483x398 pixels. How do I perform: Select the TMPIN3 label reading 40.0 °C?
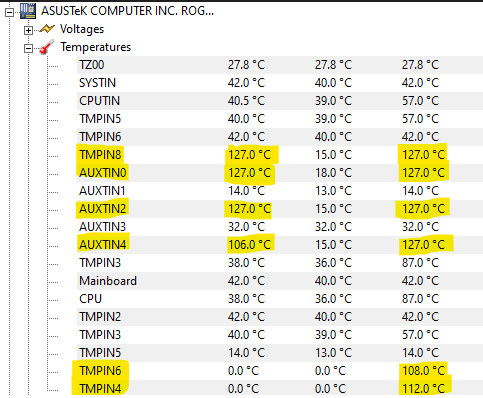[x=100, y=335]
